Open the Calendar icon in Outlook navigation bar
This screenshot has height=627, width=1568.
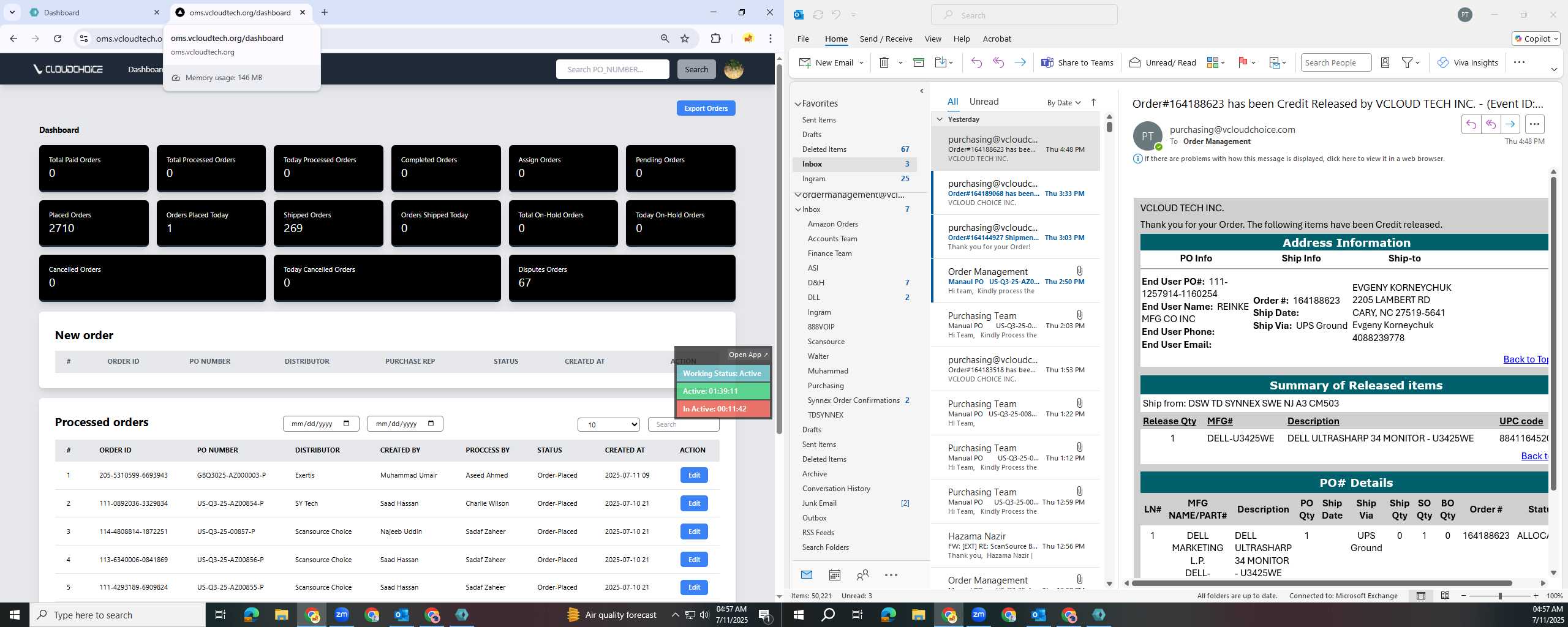pos(834,575)
